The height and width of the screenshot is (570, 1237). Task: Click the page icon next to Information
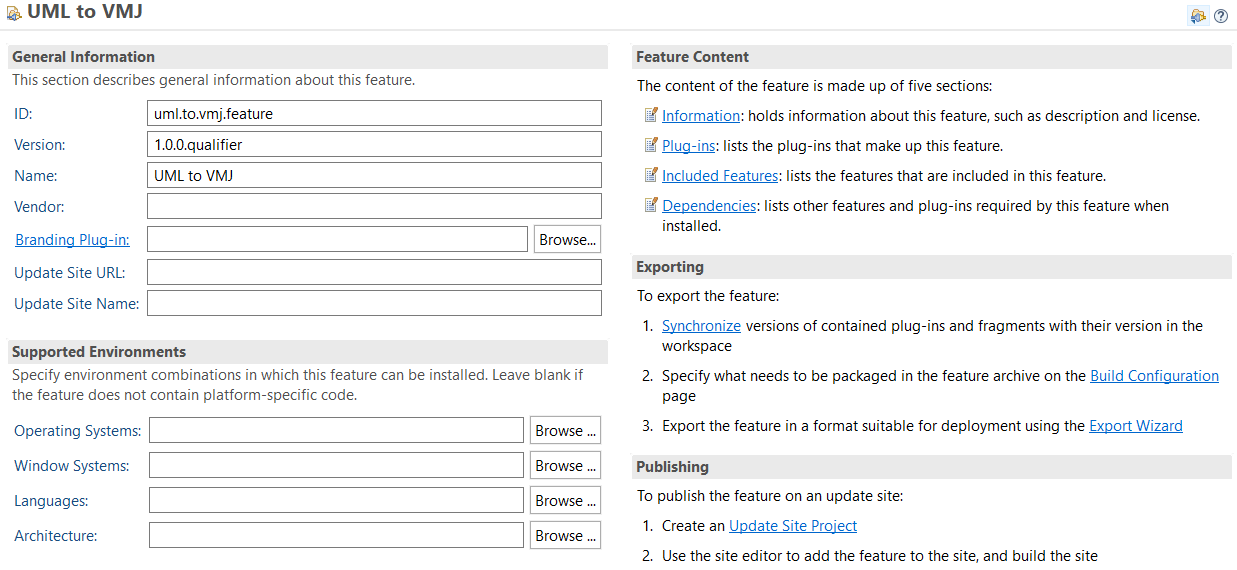[651, 115]
